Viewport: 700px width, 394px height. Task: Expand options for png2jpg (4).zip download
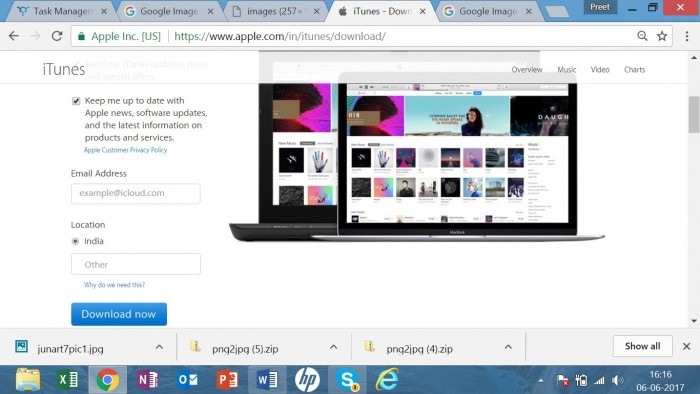(x=508, y=347)
